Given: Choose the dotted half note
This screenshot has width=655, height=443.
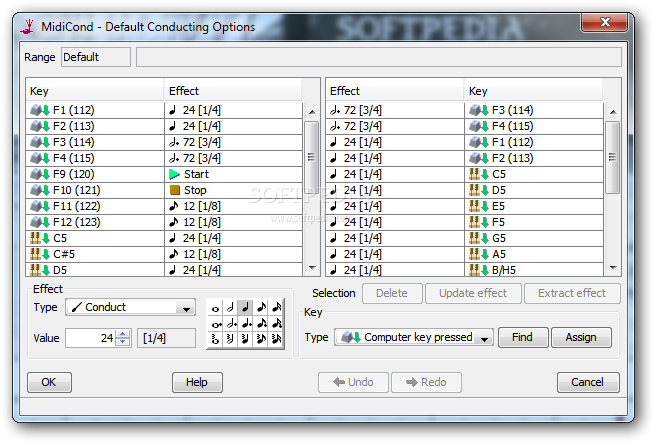Looking at the screenshot, I should pyautogui.click(x=230, y=323).
